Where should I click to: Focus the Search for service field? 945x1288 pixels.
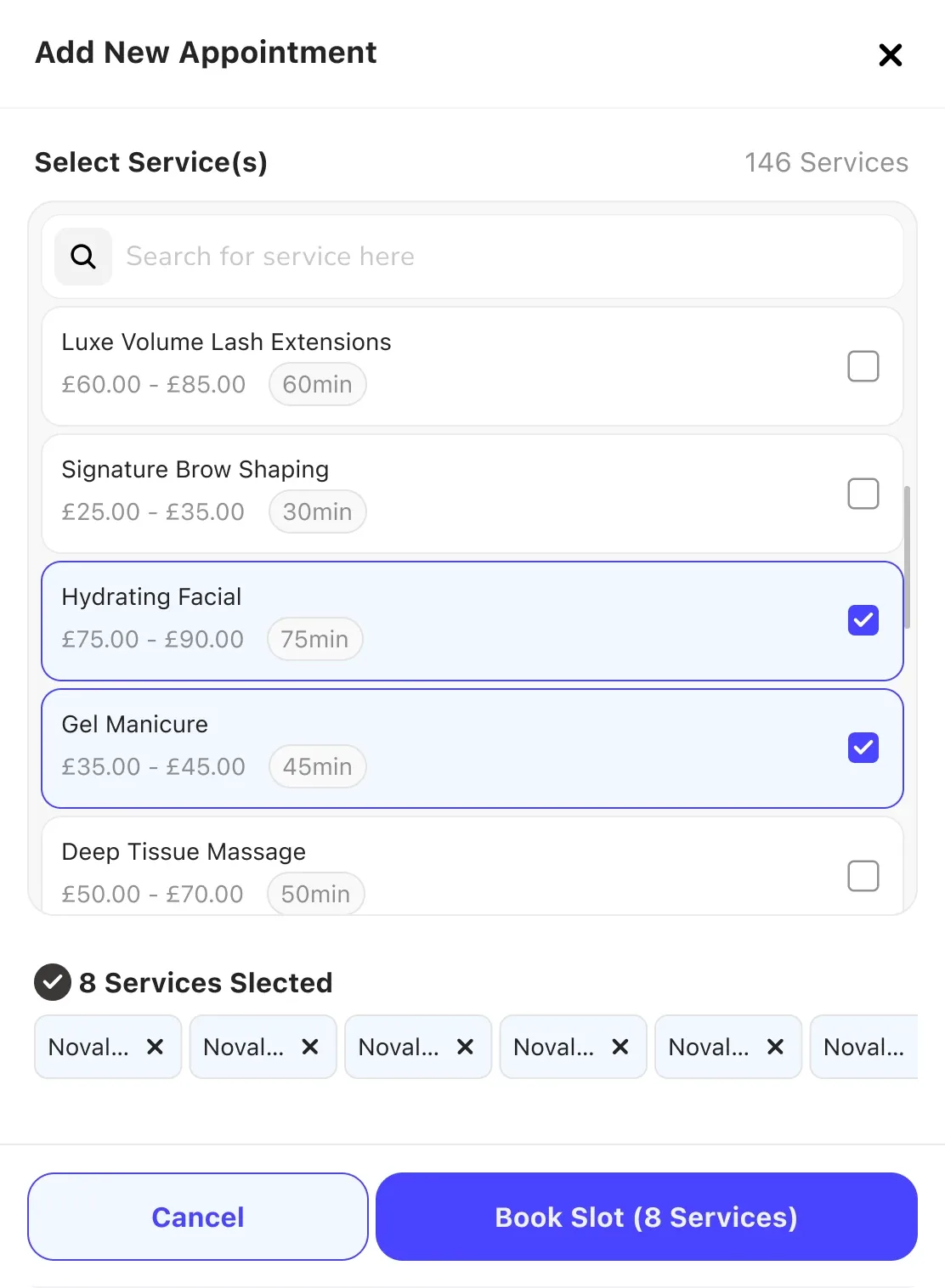tap(472, 257)
